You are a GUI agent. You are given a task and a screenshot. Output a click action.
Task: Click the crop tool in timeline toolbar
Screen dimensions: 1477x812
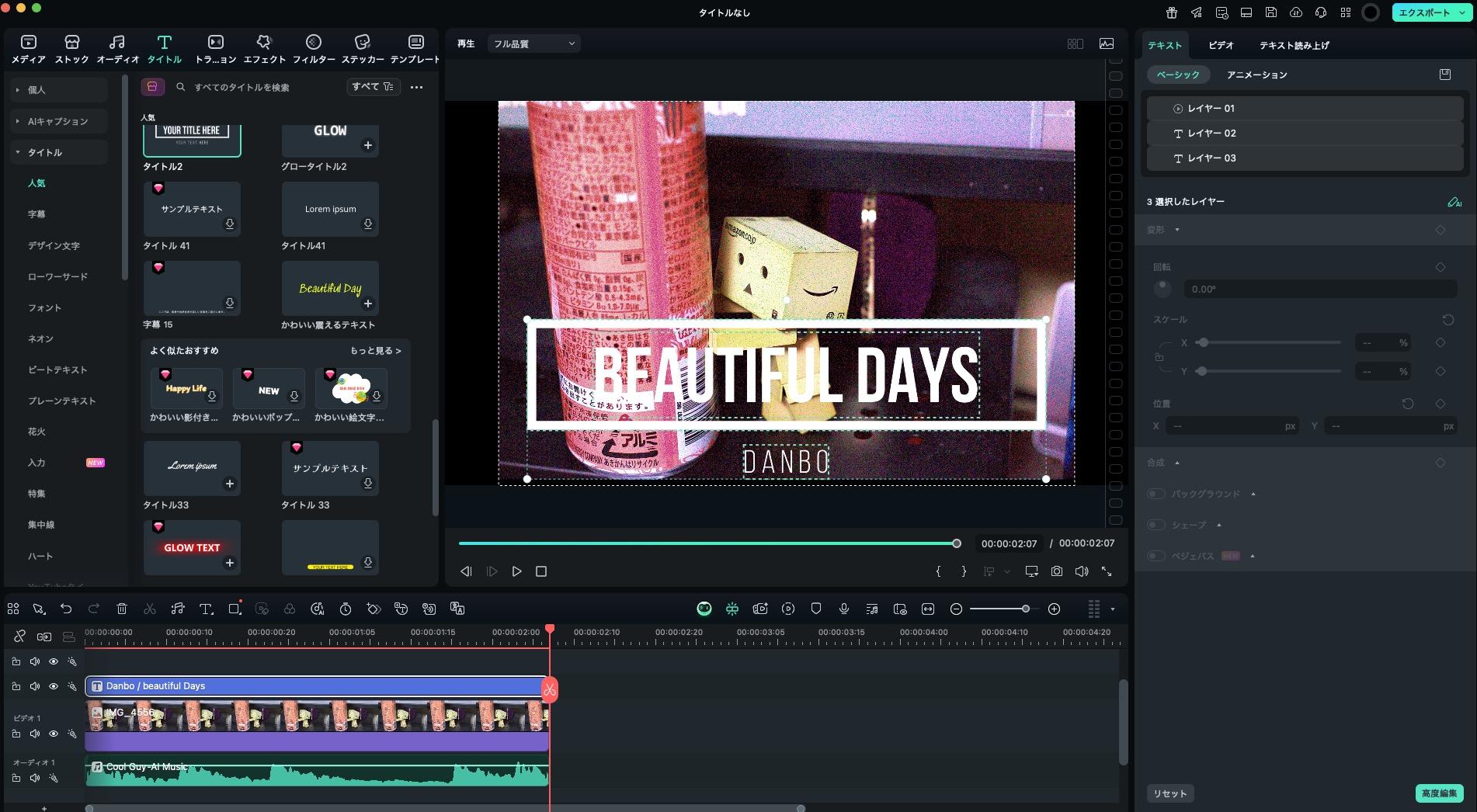(235, 609)
